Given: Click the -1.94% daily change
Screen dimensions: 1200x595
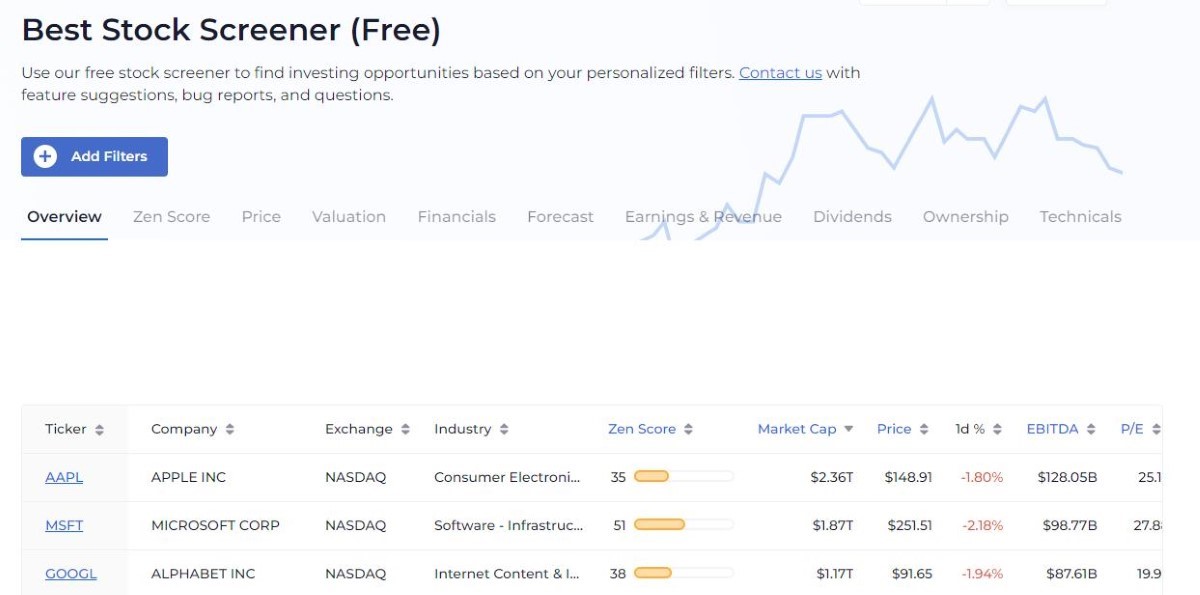Looking at the screenshot, I should 982,574.
